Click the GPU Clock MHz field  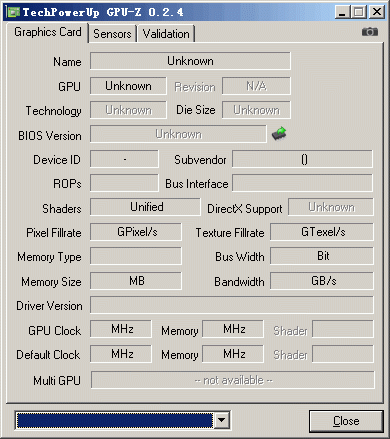point(121,329)
